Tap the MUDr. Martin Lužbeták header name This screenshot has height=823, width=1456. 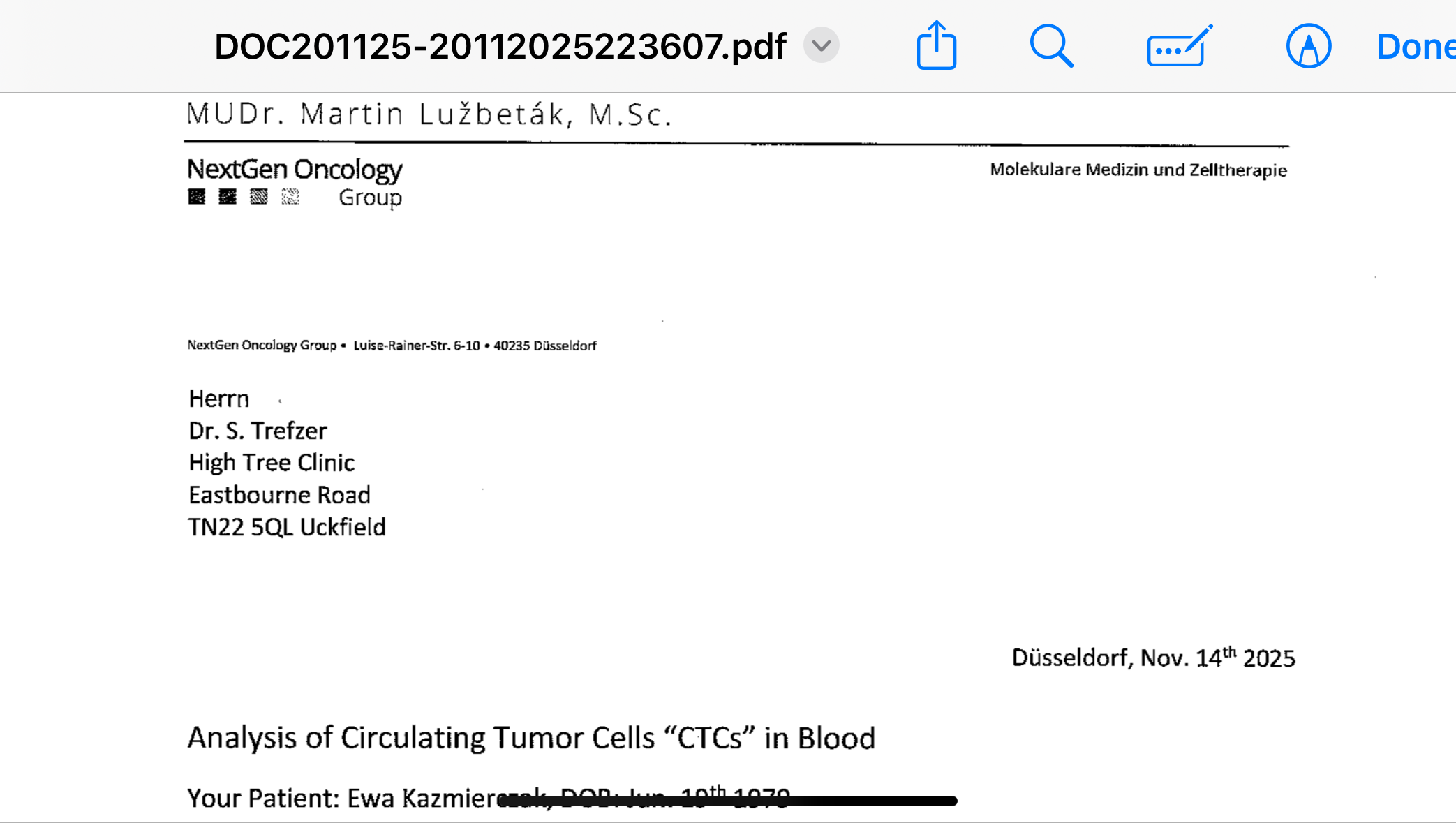coord(429,114)
